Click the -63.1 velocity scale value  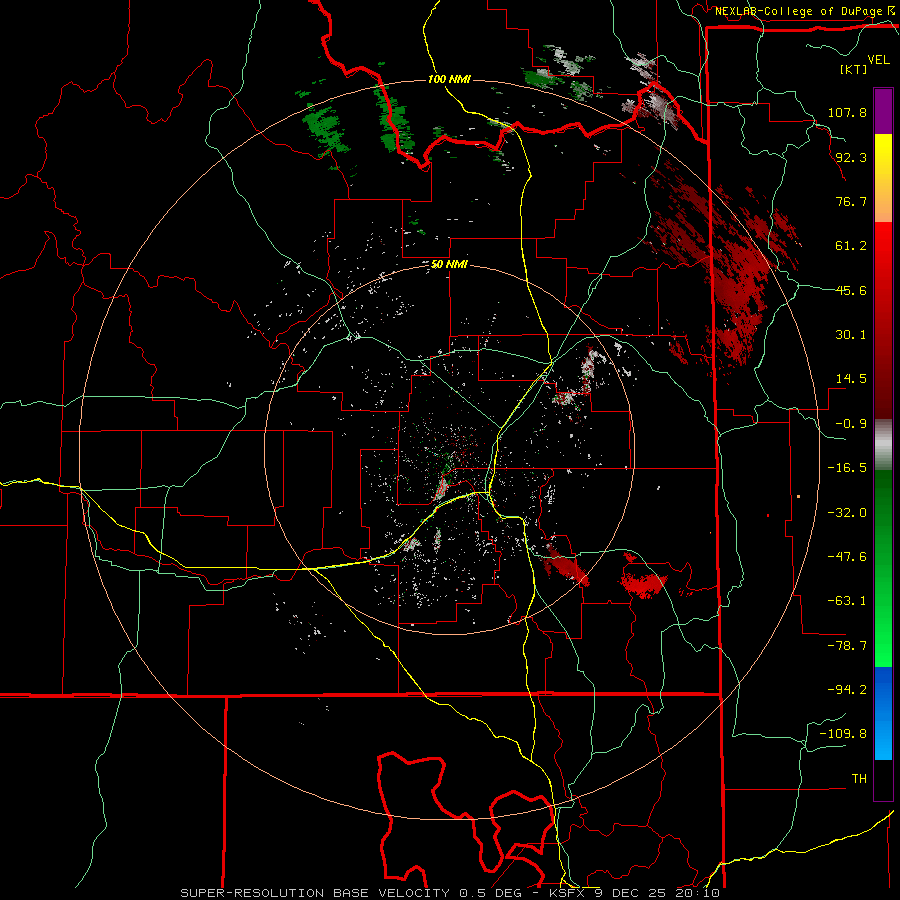(x=847, y=601)
